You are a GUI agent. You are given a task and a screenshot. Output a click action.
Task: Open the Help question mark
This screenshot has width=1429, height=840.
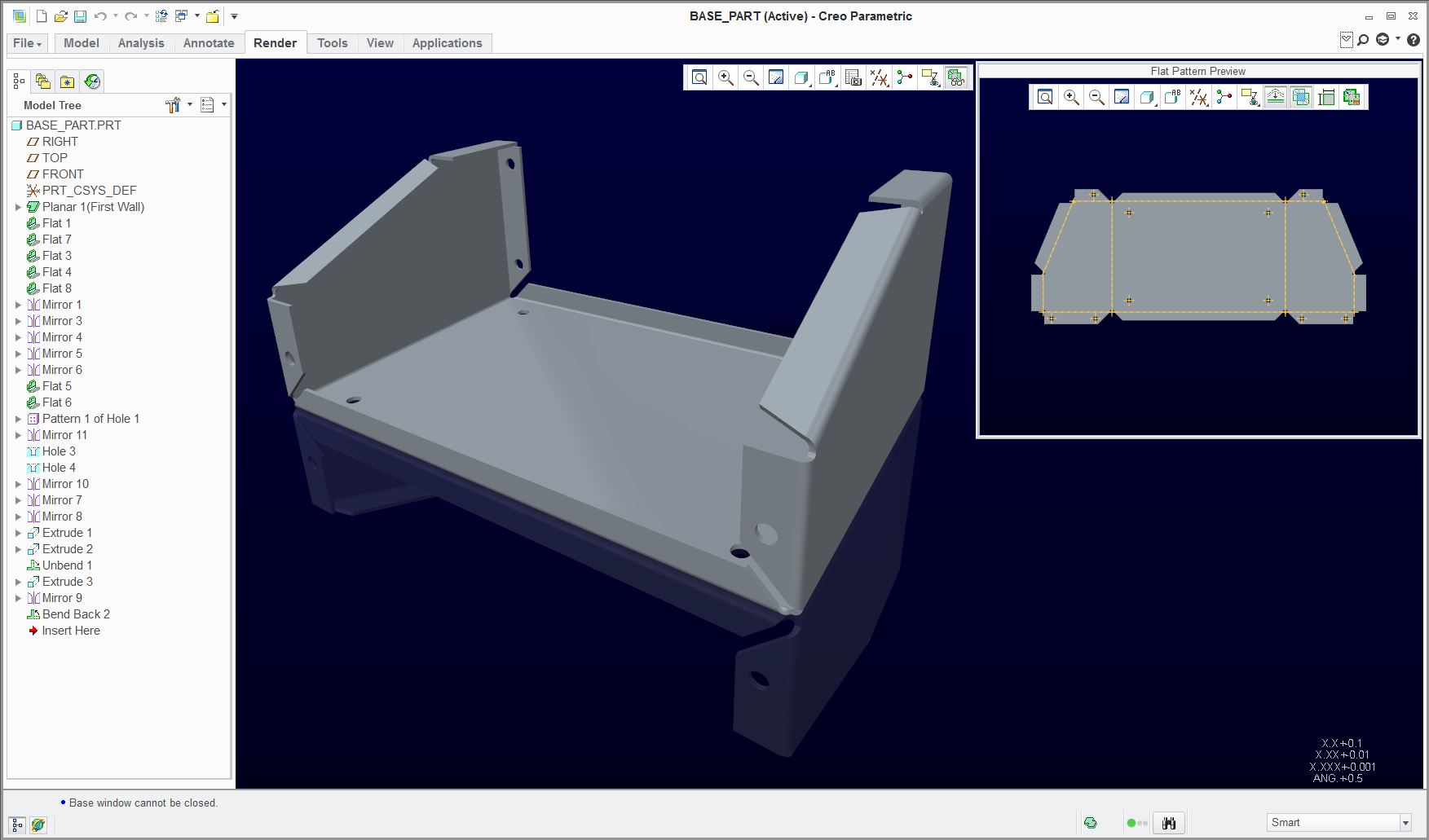click(1414, 39)
